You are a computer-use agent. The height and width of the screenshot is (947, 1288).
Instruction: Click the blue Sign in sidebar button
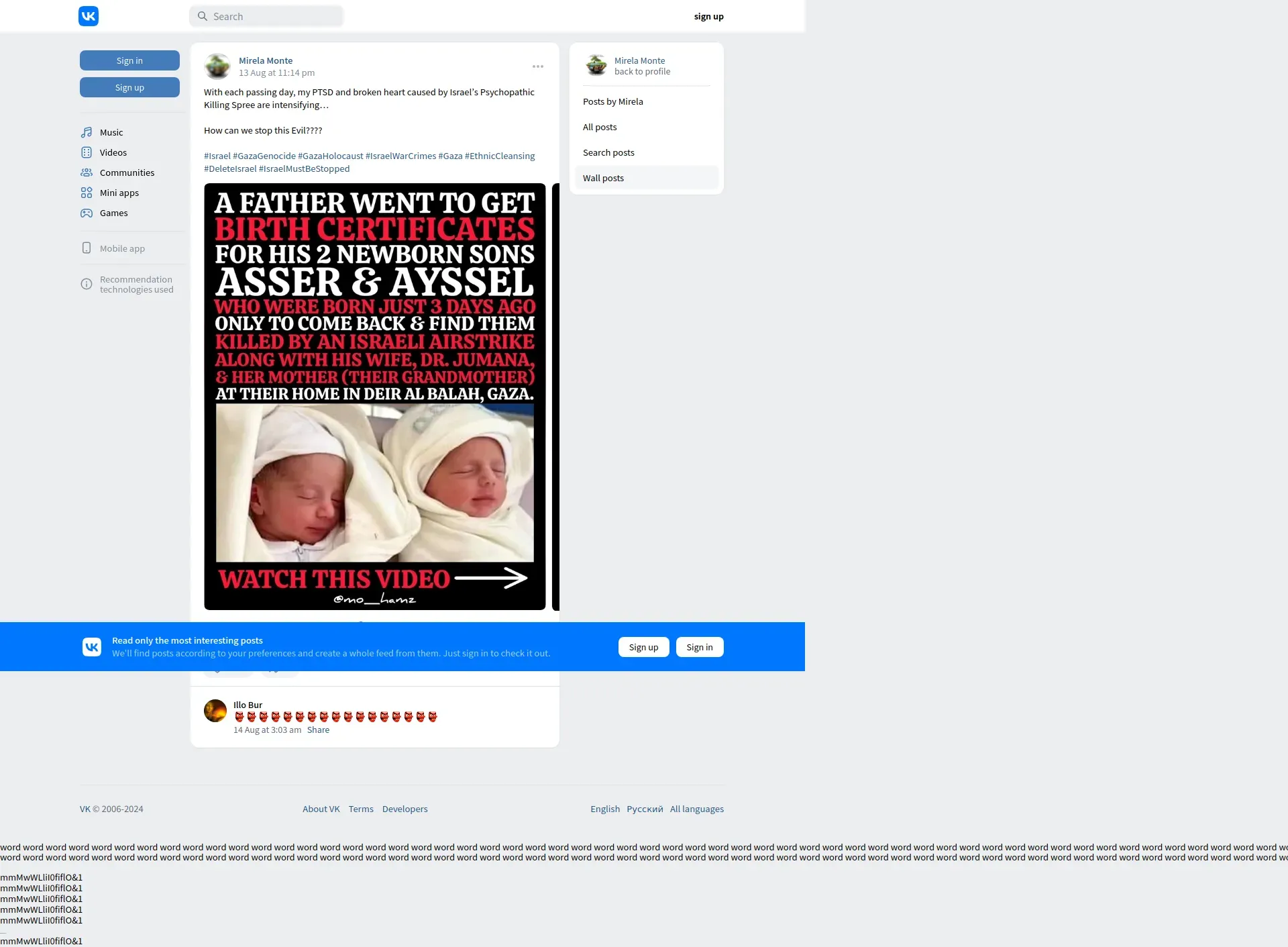129,60
